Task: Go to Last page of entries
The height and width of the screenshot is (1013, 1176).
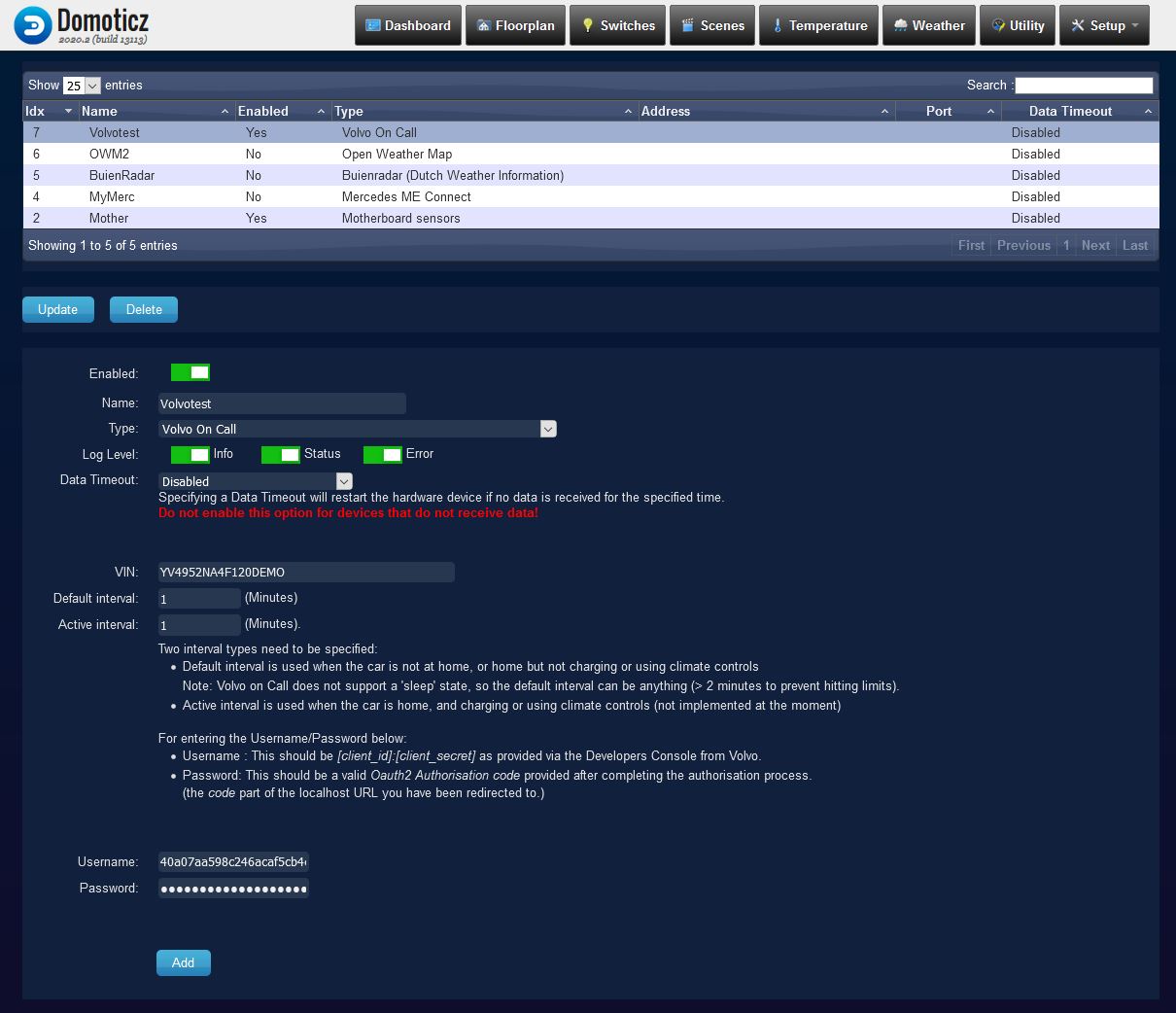Action: point(1135,245)
